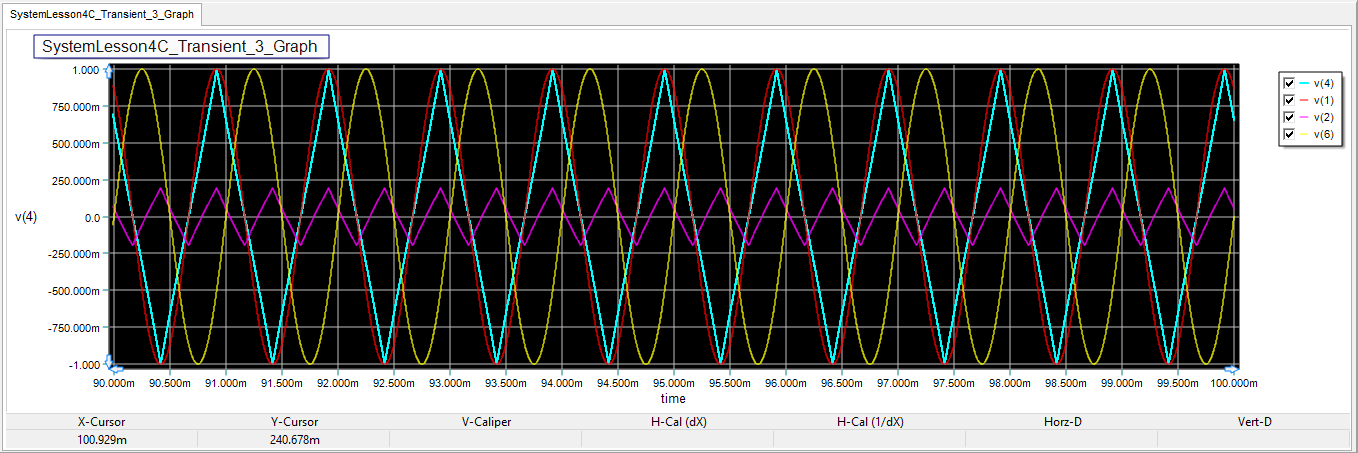Click the v(4) Y-axis label
Viewport: 1358px width, 453px height.
tap(26, 217)
